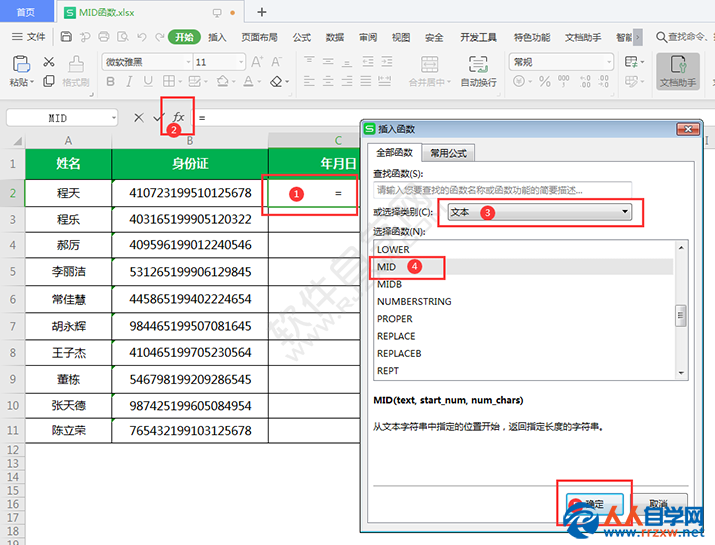Click the Fill Color bucket icon
Screen dimensions: 715x545
(x=223, y=82)
